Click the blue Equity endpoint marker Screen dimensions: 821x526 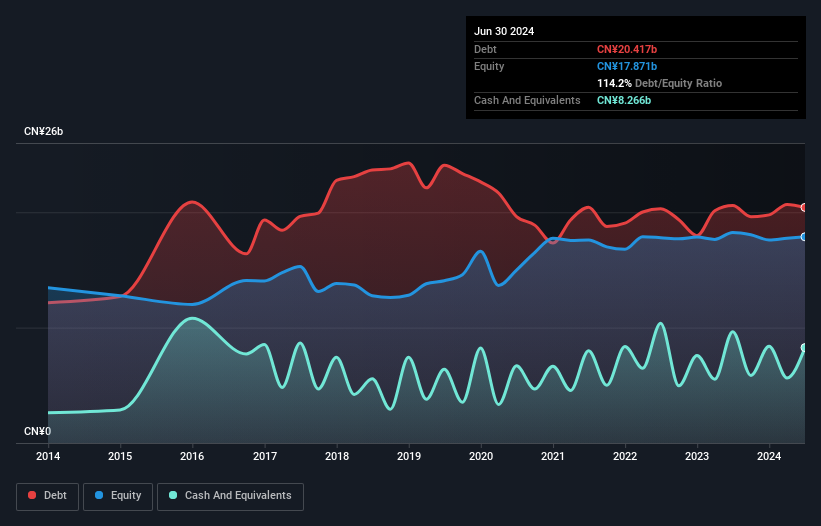804,237
